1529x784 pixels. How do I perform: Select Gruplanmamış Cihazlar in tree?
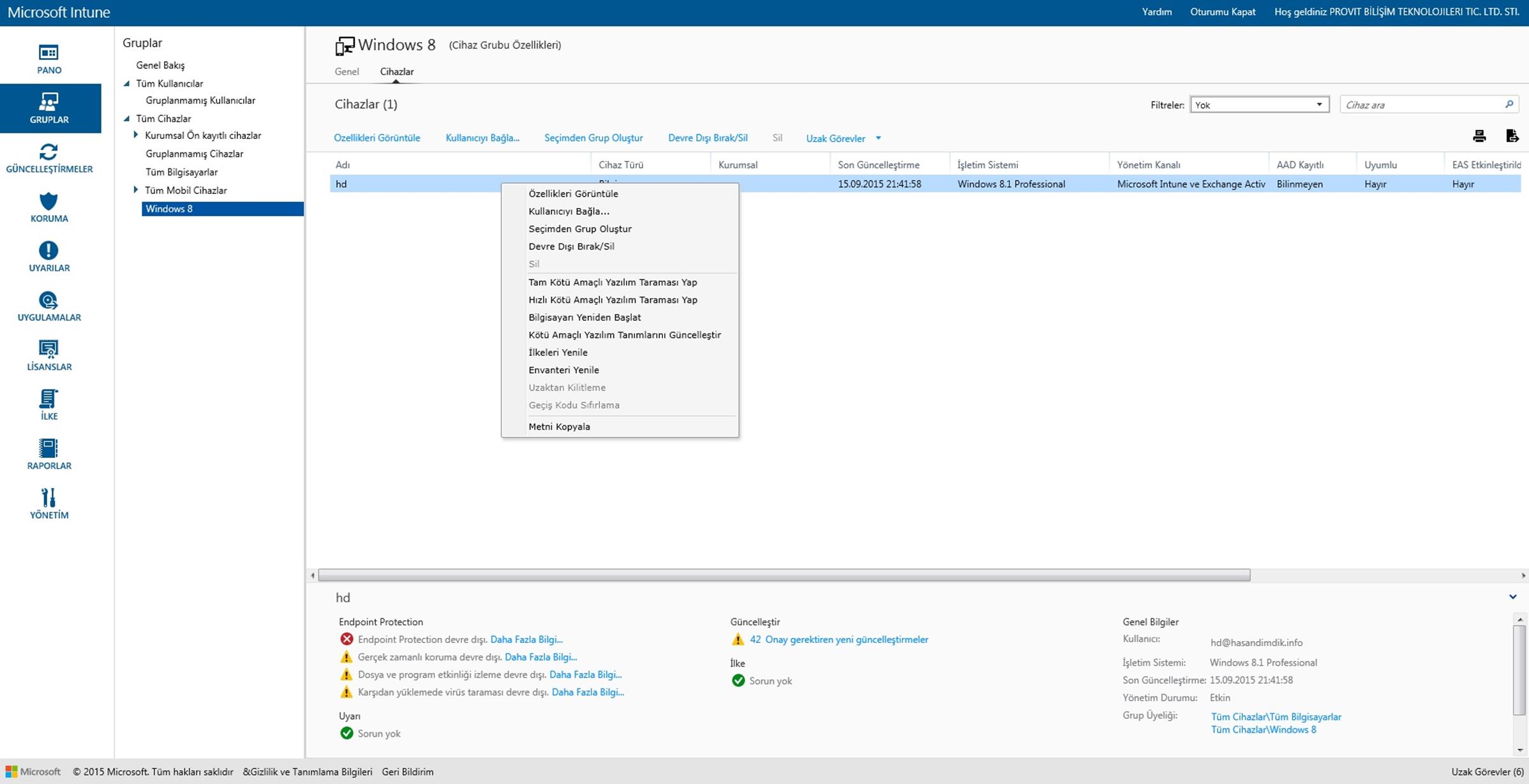point(194,154)
